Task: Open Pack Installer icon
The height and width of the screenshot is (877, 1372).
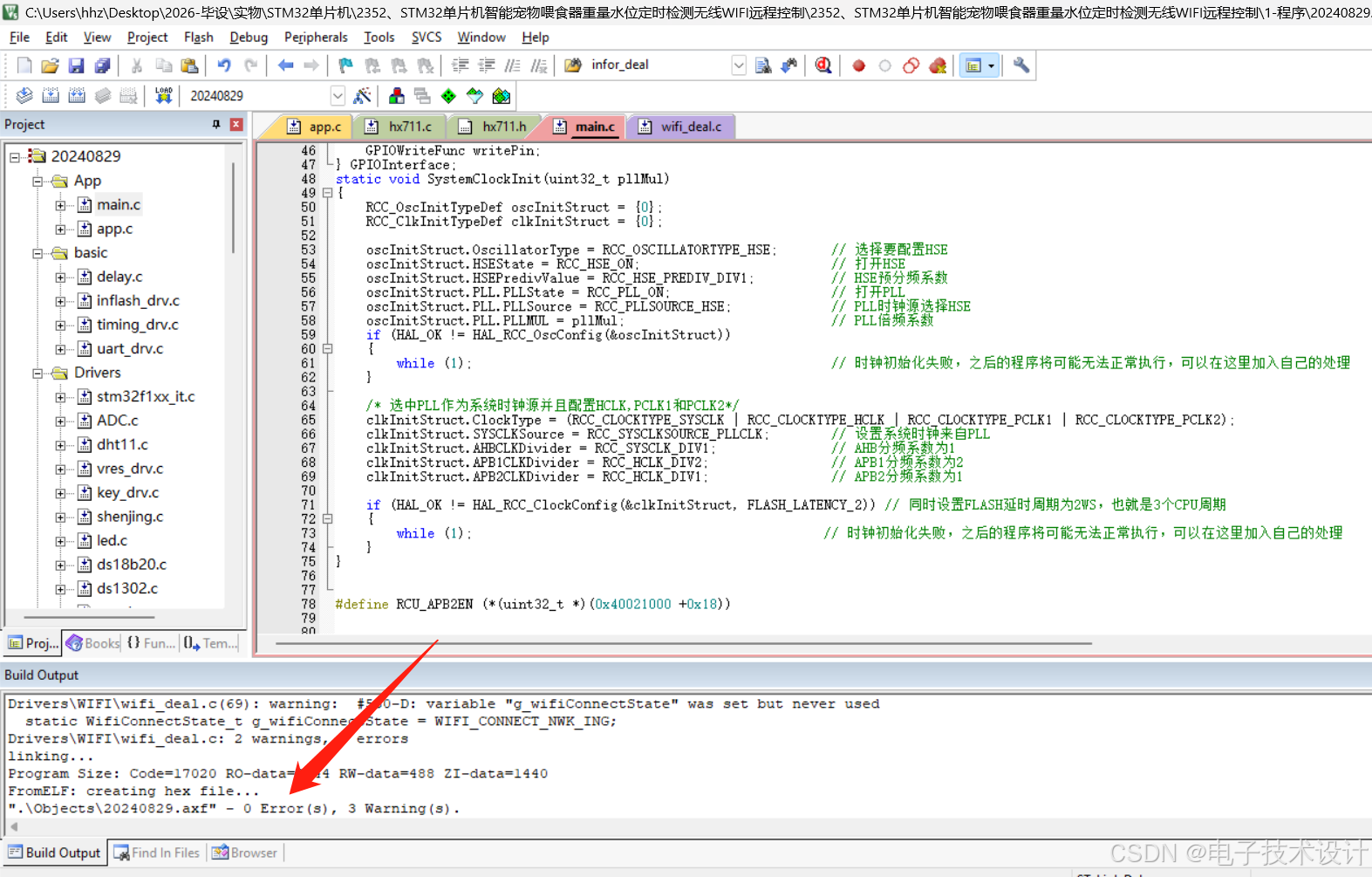Action: [x=501, y=96]
